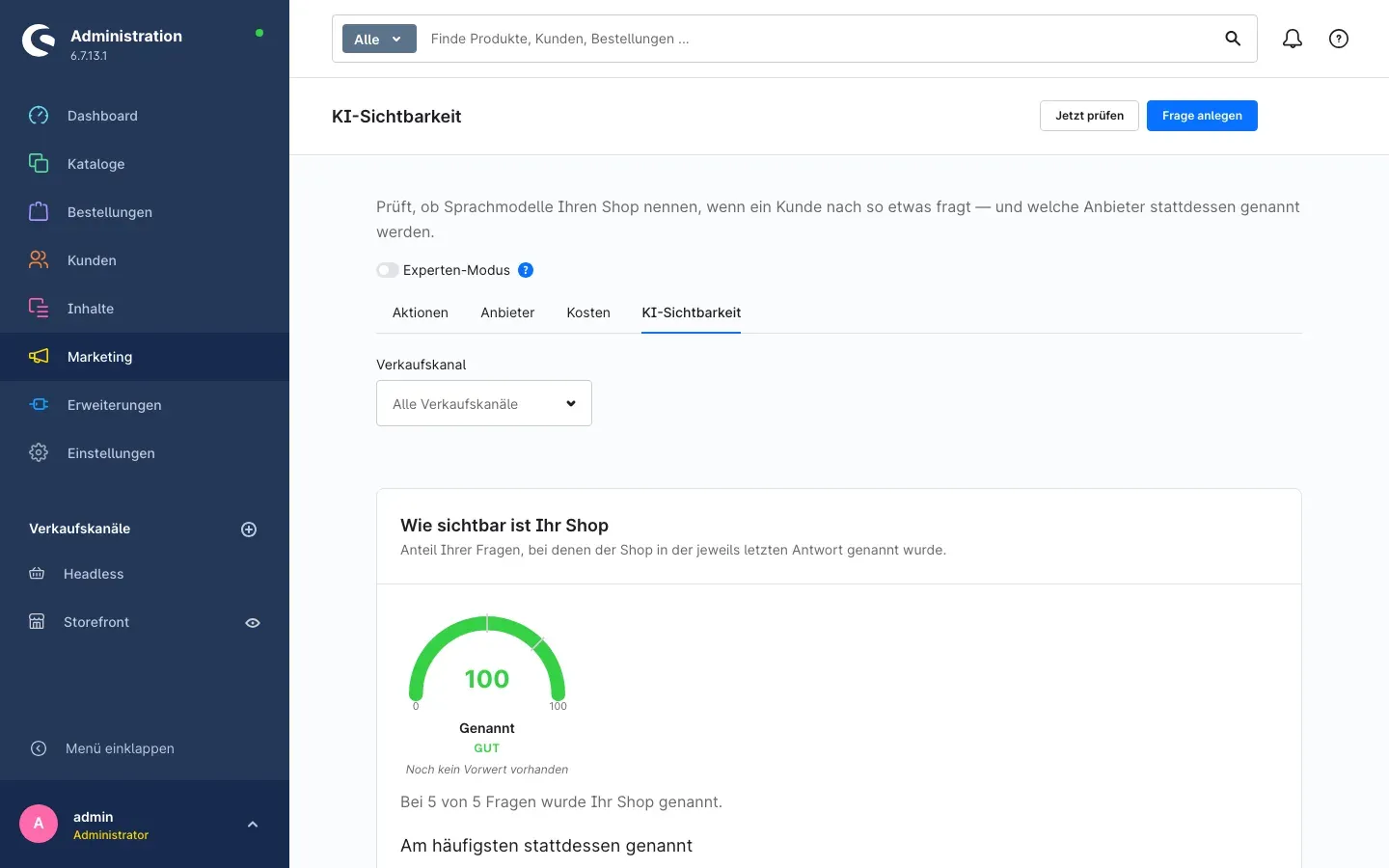Click the GUT status label
1389x868 pixels.
coord(487,748)
